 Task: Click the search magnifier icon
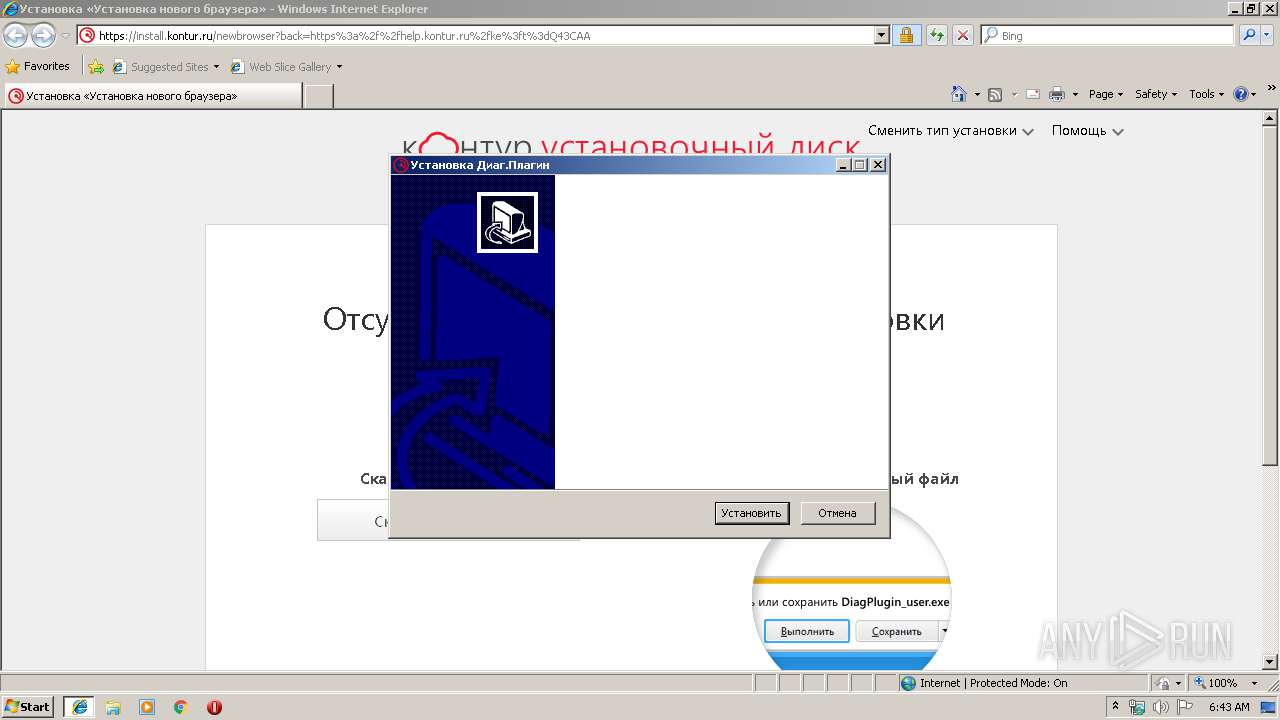pos(1249,35)
